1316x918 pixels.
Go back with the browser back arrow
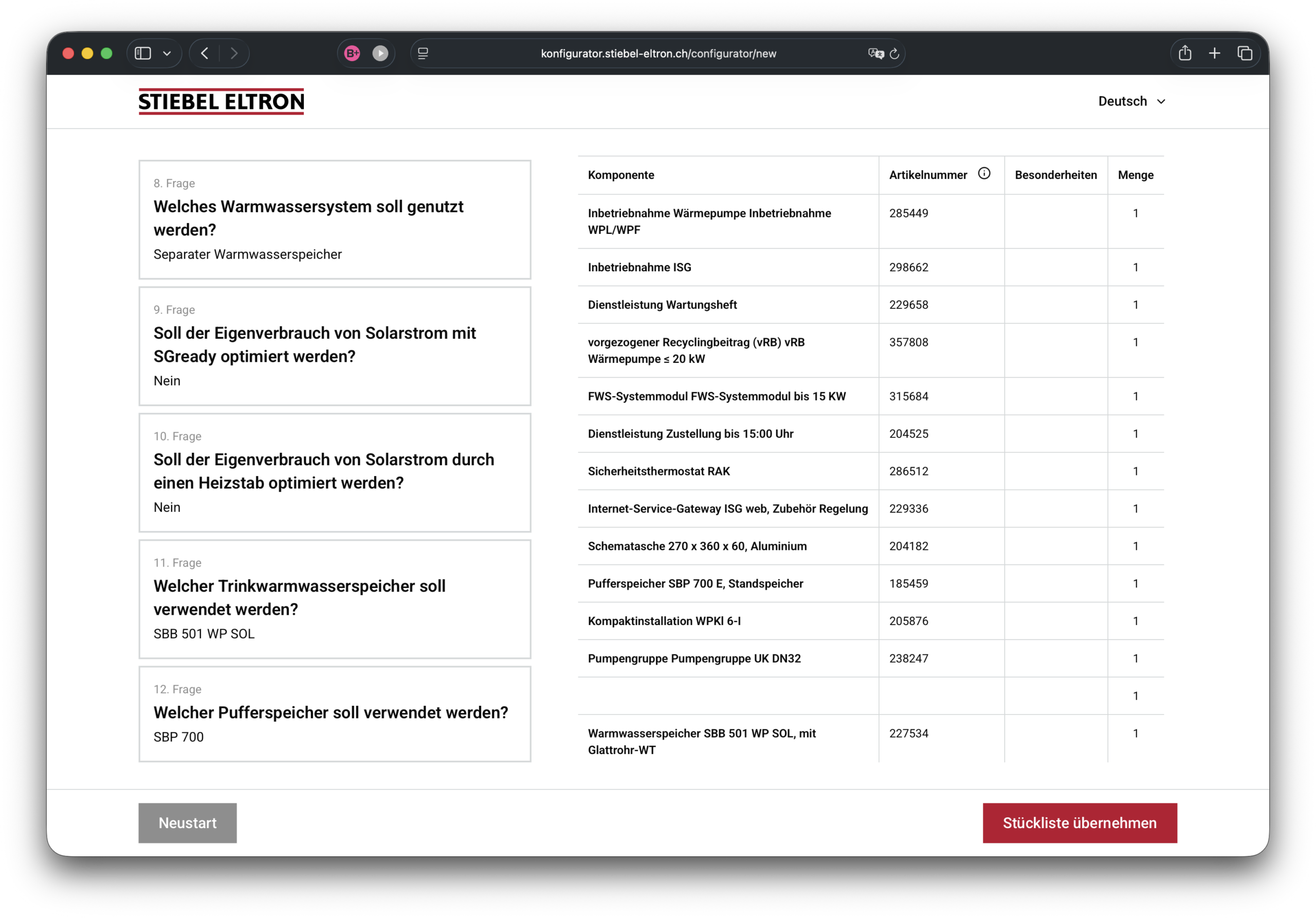[205, 53]
